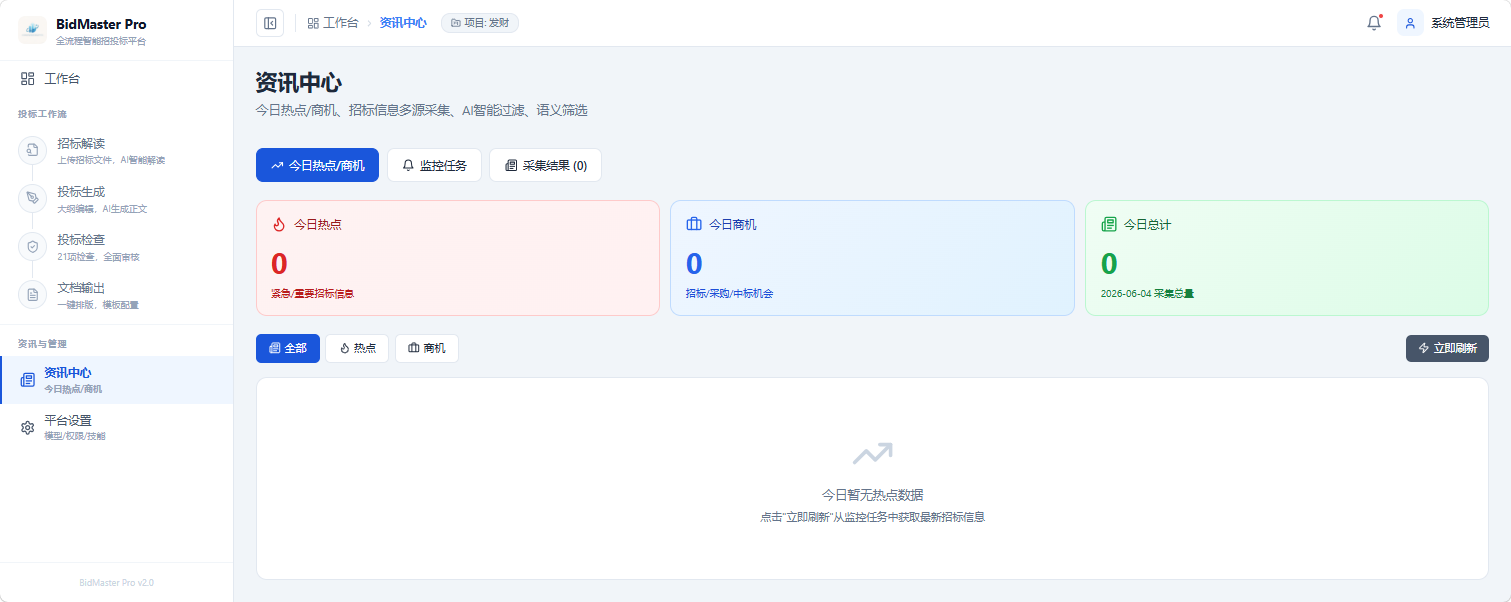Click text 今日暂无热点数据
This screenshot has width=1511, height=602.
coord(872,495)
